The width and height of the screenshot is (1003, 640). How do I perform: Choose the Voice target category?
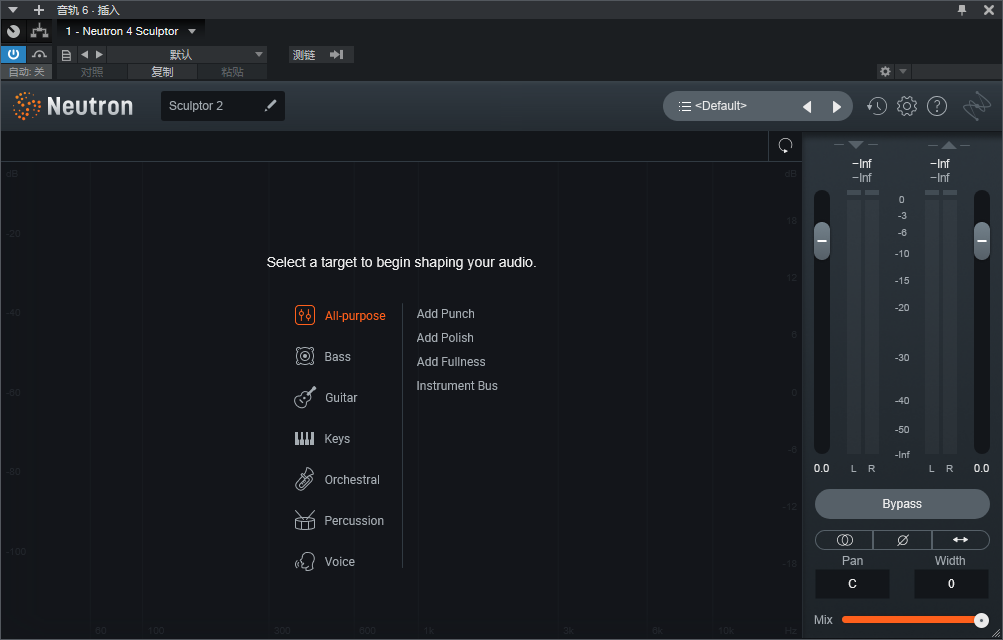click(x=339, y=562)
